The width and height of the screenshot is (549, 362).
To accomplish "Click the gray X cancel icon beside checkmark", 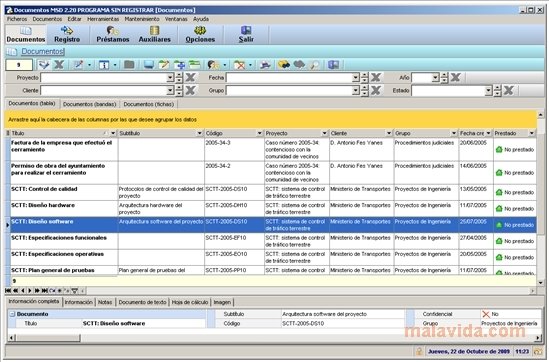I will click(x=59, y=65).
